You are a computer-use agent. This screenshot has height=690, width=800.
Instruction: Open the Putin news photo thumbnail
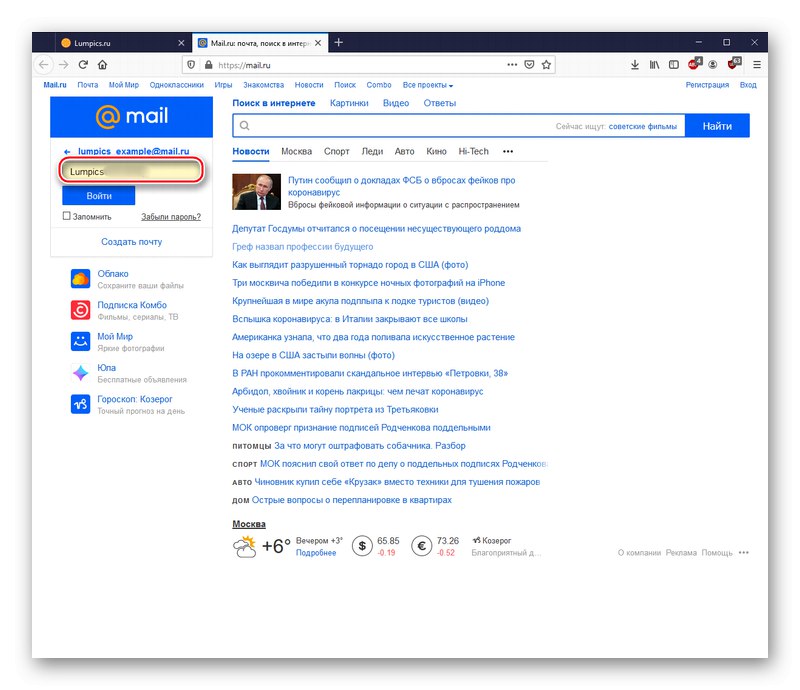257,192
